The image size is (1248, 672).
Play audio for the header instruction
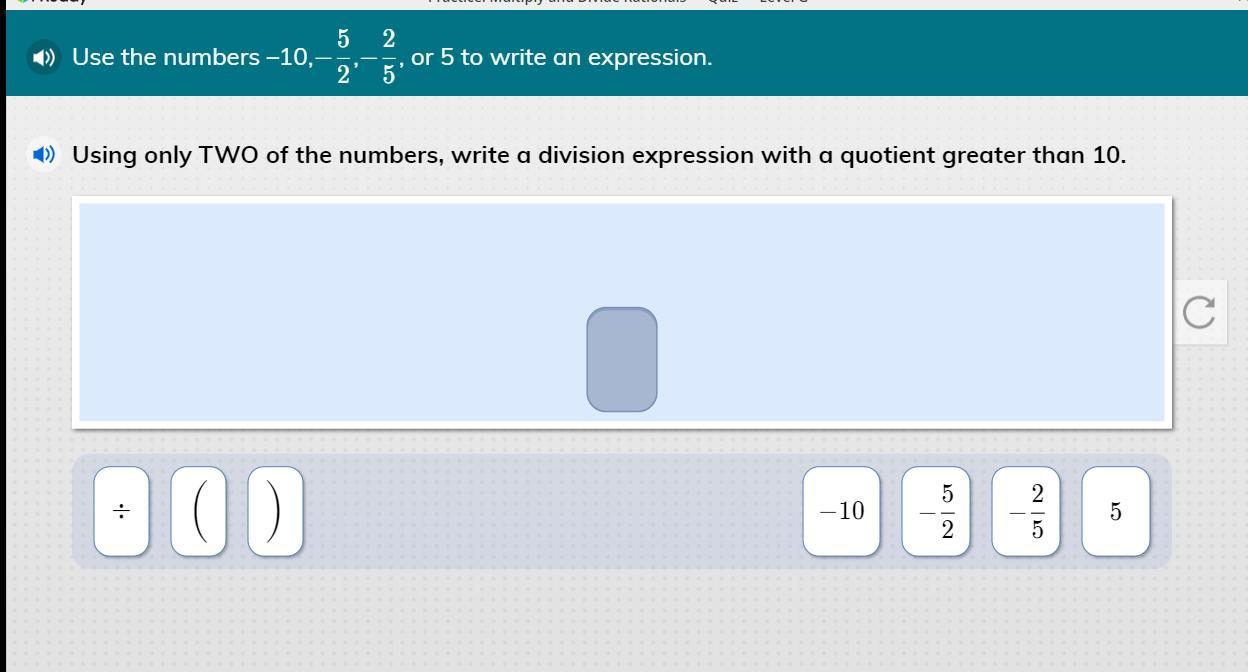pos(44,57)
